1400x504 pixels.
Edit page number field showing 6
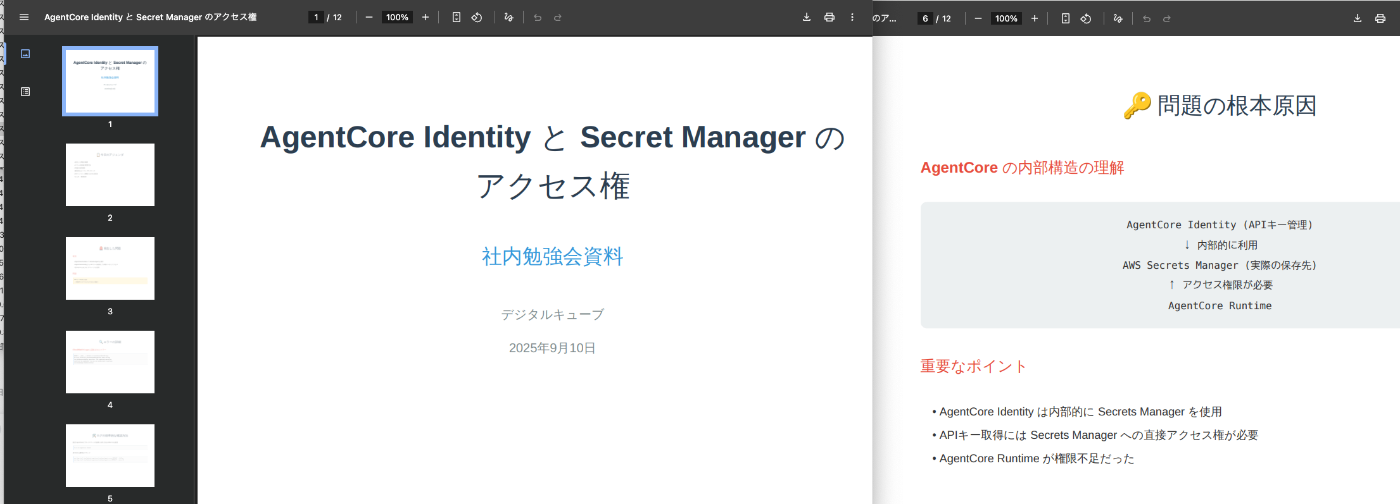point(925,18)
